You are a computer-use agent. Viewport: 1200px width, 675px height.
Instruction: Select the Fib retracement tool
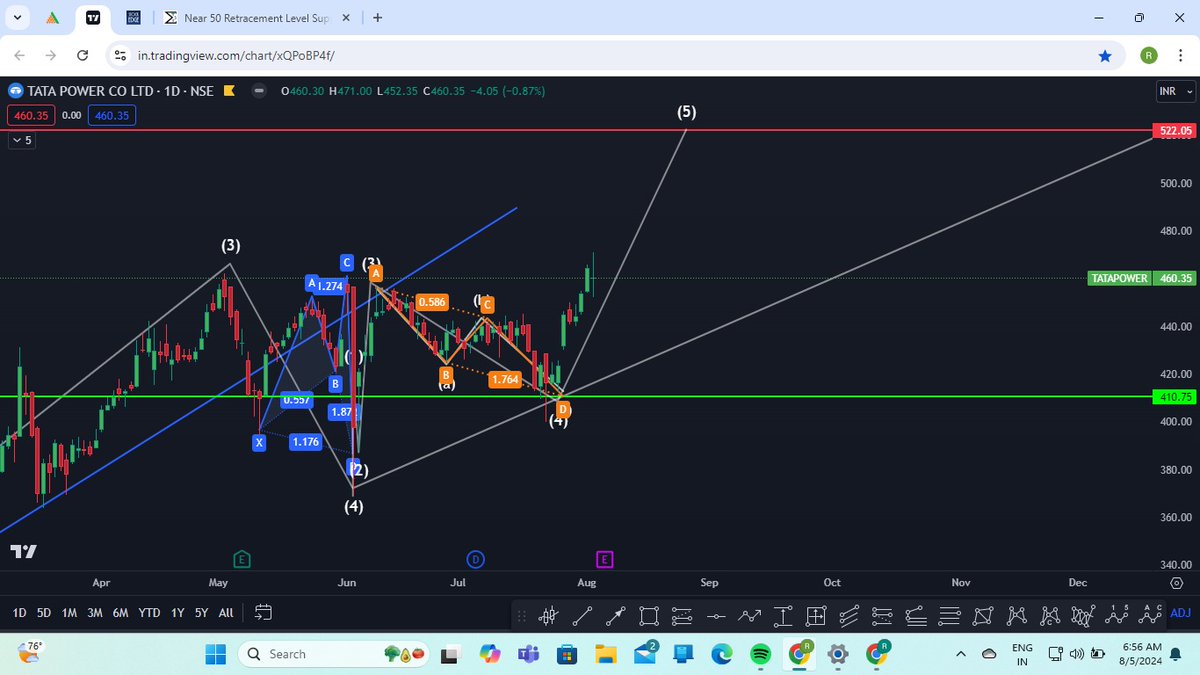pos(682,616)
